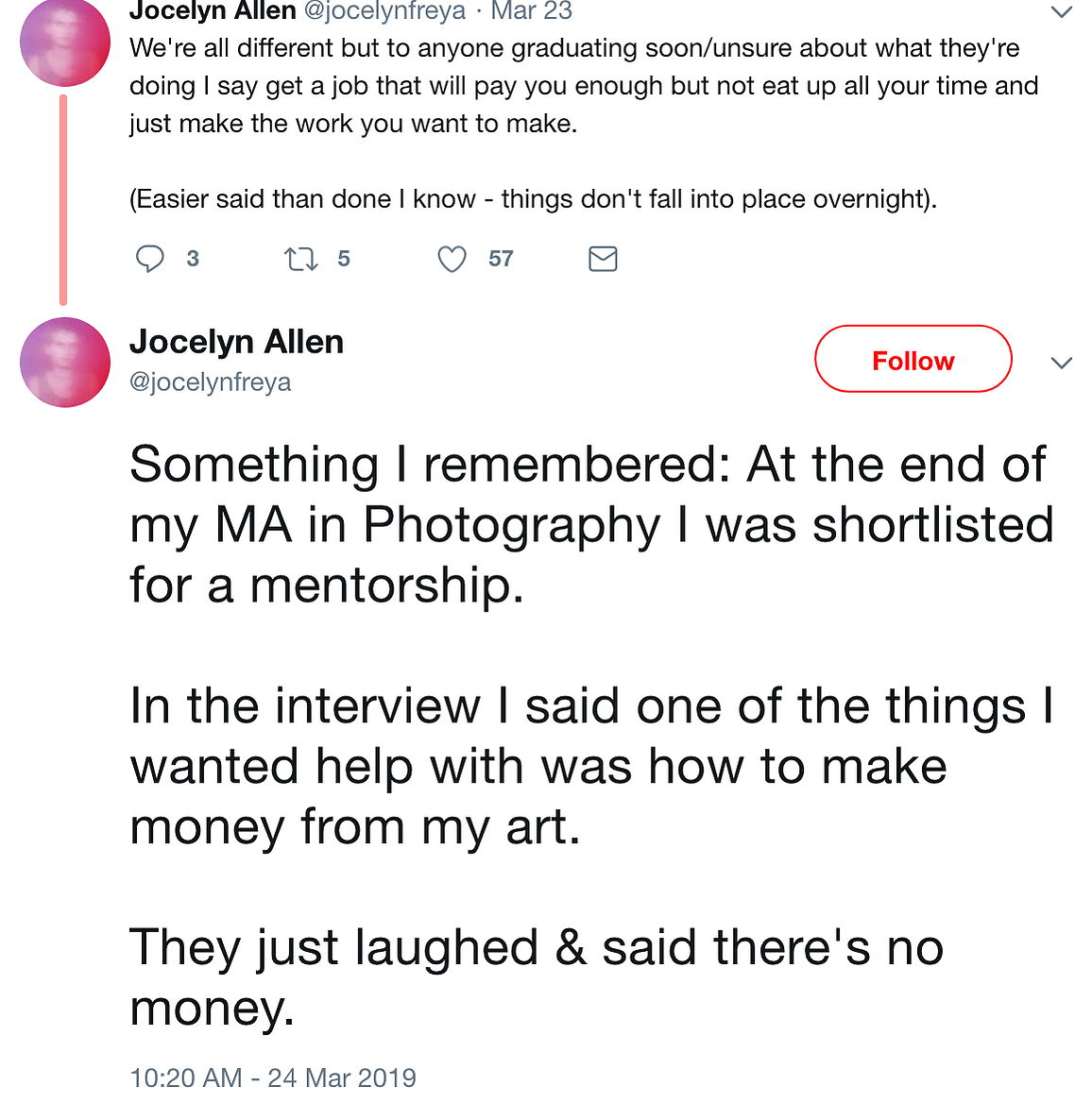The image size is (1092, 1120).
Task: Click the reply speech bubble icon
Action: pyautogui.click(x=150, y=259)
